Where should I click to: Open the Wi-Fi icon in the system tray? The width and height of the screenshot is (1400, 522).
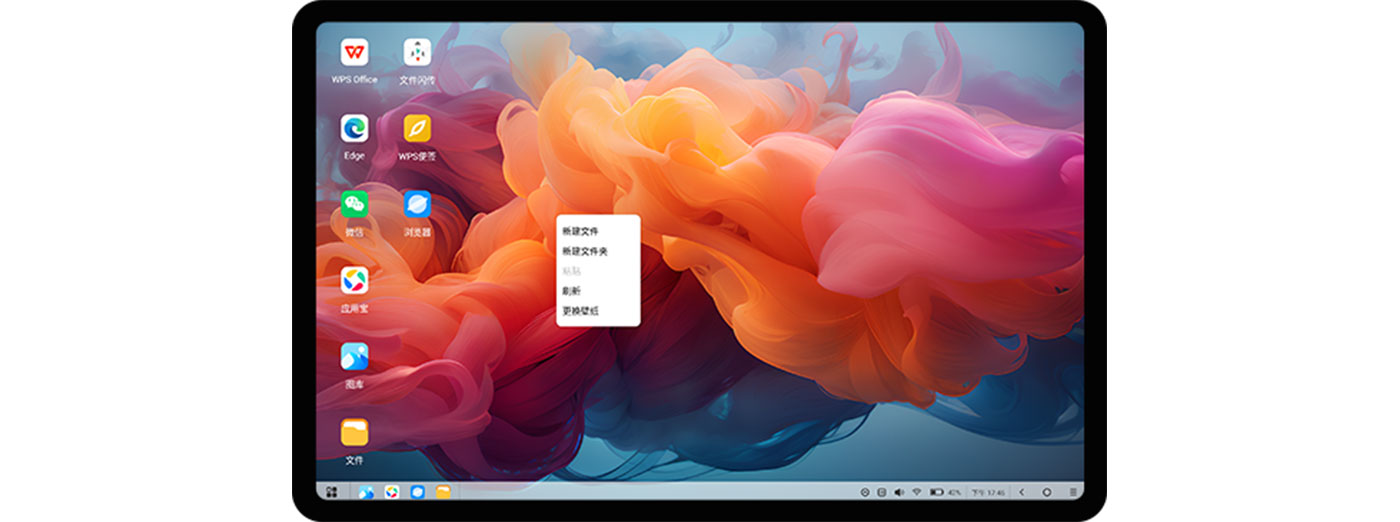(x=916, y=492)
